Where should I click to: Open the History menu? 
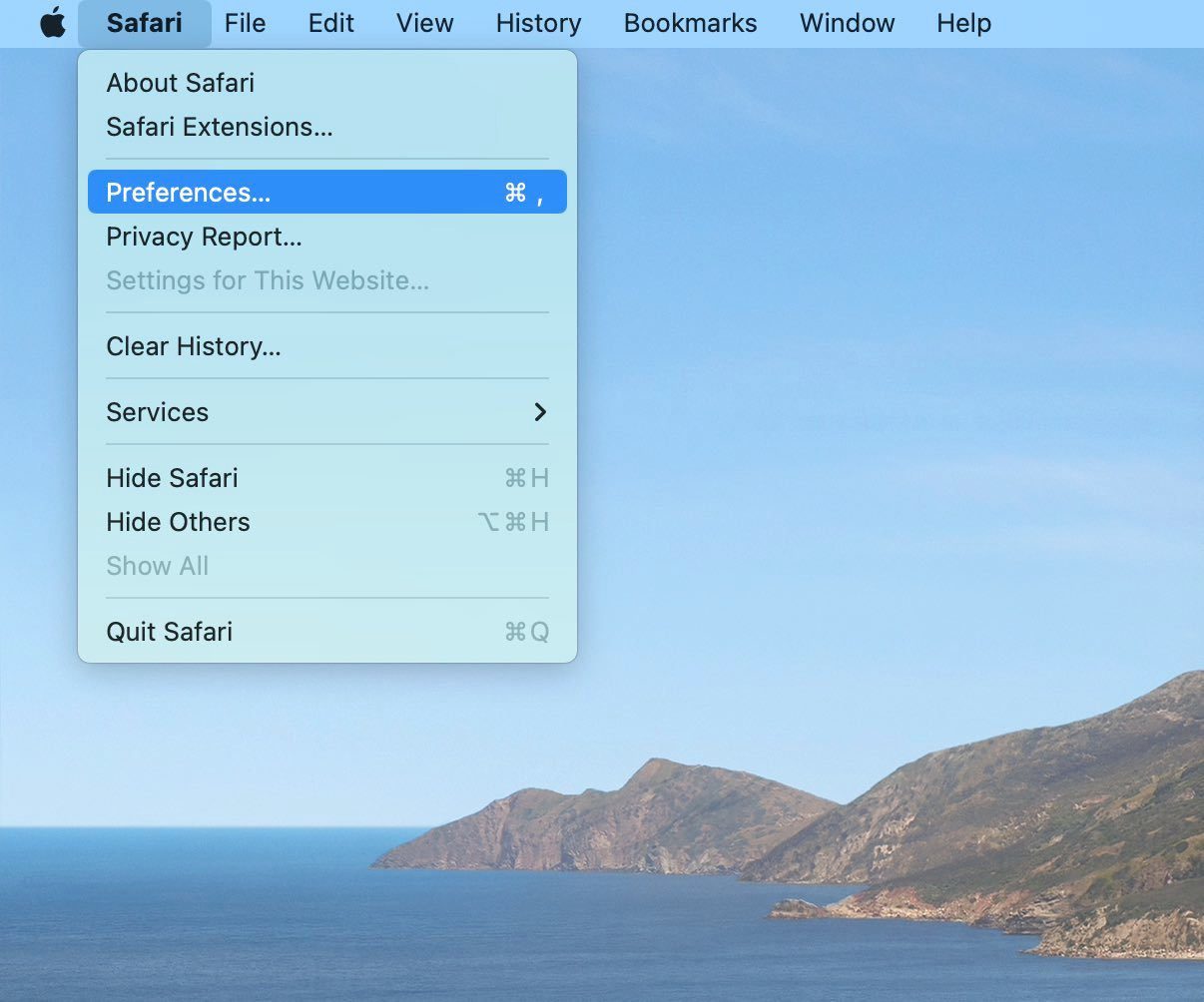[x=539, y=23]
